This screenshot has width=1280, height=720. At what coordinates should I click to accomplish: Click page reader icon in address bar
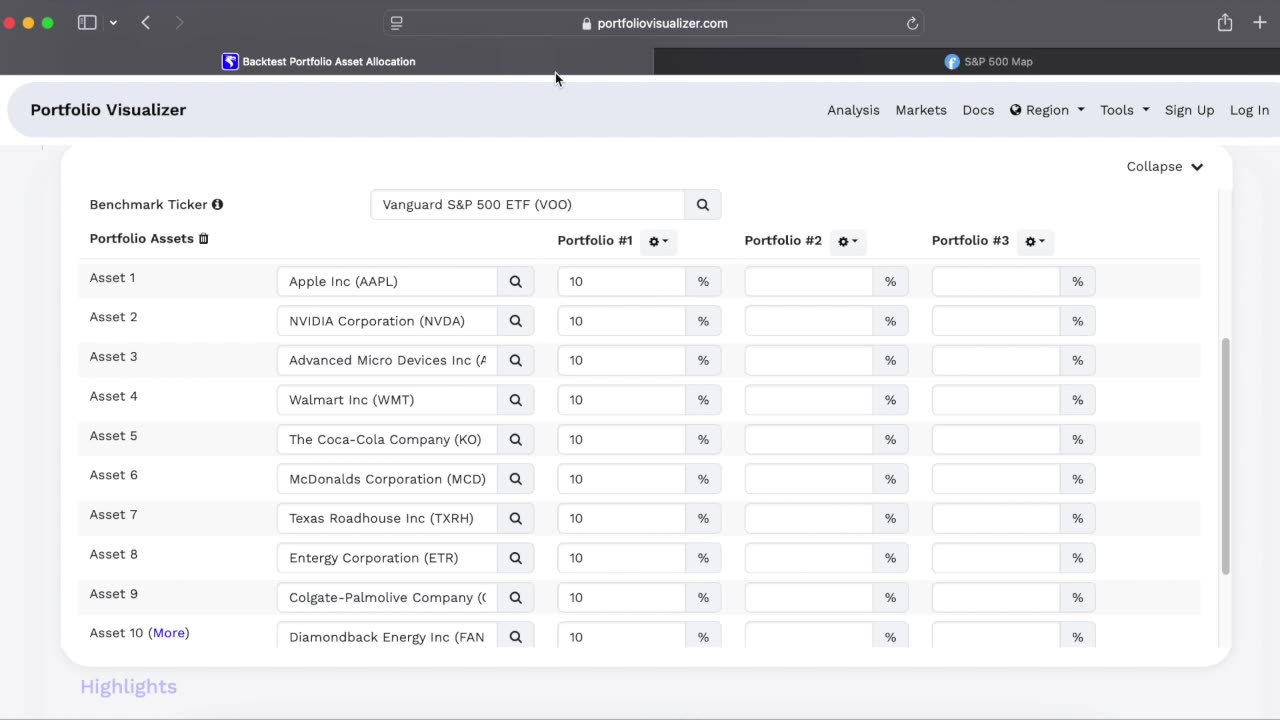click(397, 23)
